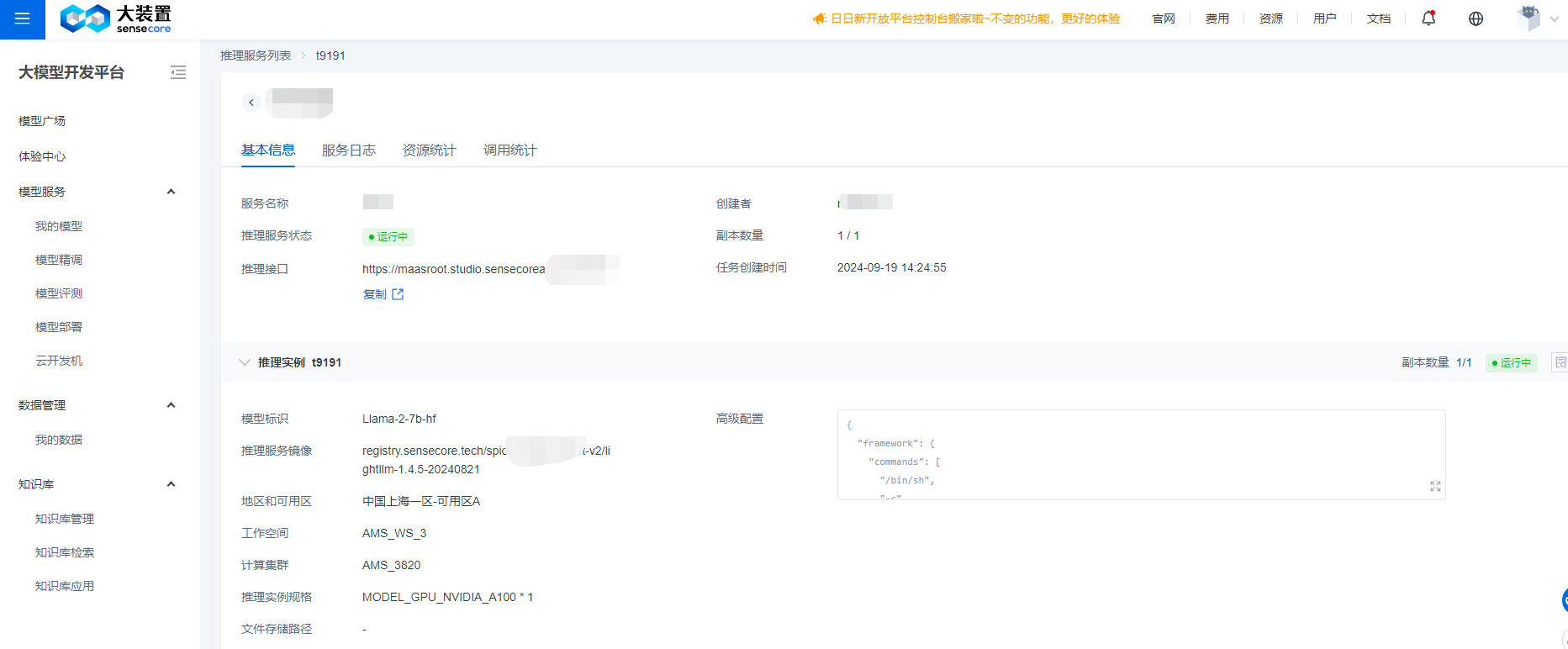Click the orange platform announcement text
The width and height of the screenshot is (1568, 649).
[x=975, y=18]
